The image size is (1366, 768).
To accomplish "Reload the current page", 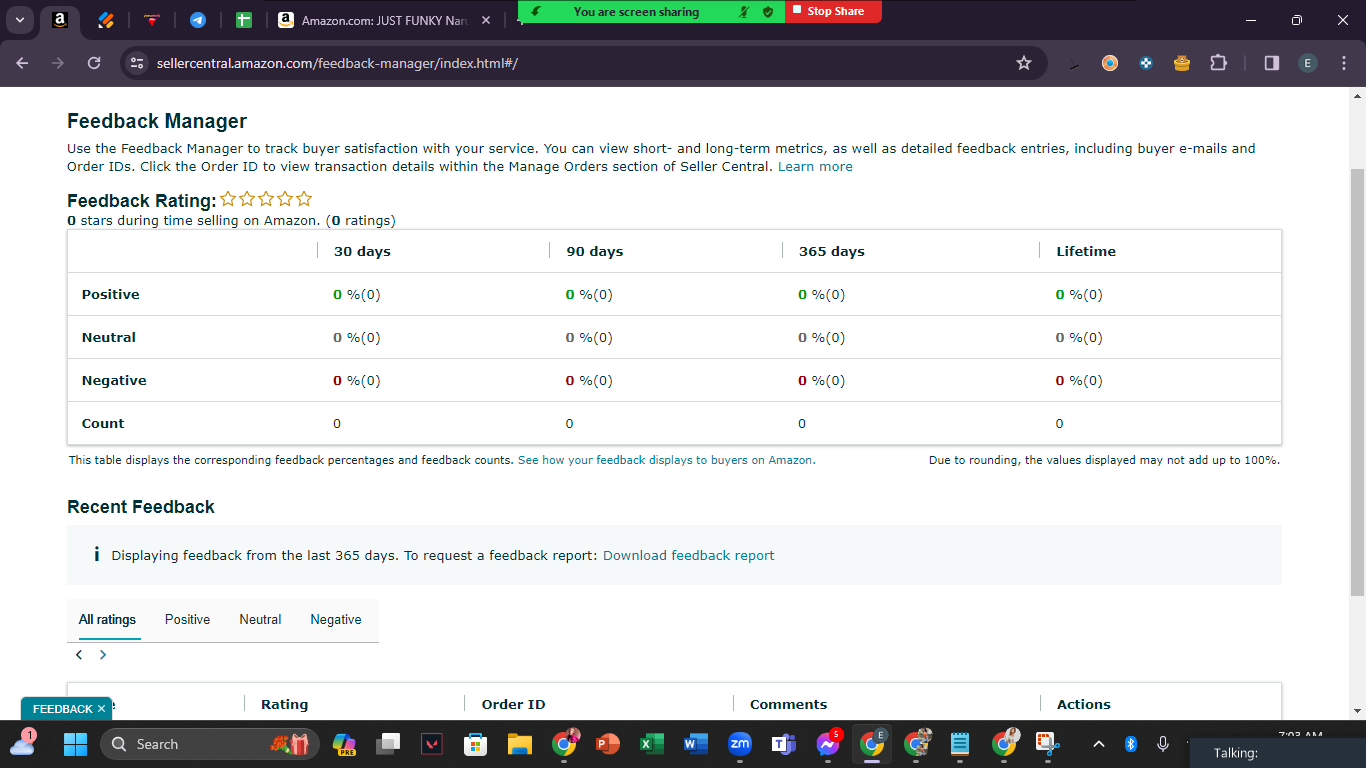I will coord(94,63).
